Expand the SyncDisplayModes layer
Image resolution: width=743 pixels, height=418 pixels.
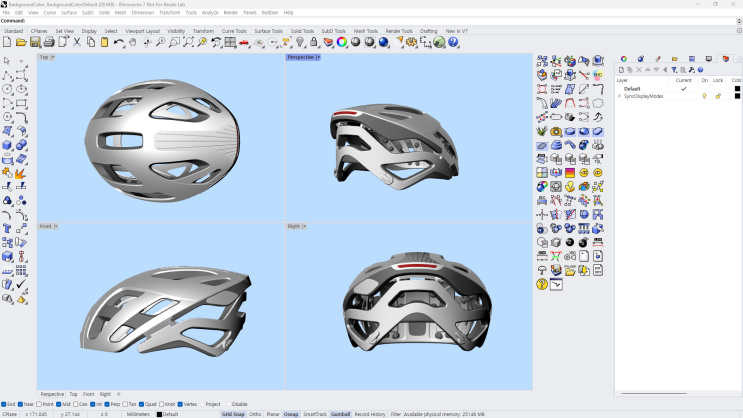click(619, 96)
